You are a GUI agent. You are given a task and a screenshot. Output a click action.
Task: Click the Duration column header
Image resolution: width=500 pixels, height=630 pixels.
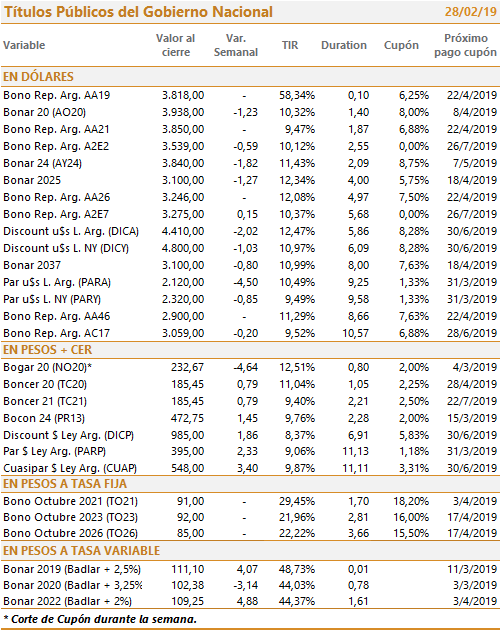pos(344,45)
